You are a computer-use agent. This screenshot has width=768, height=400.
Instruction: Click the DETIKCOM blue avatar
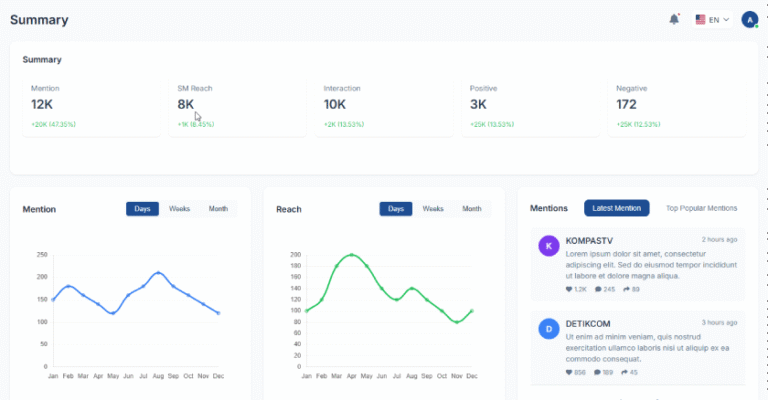pos(547,328)
